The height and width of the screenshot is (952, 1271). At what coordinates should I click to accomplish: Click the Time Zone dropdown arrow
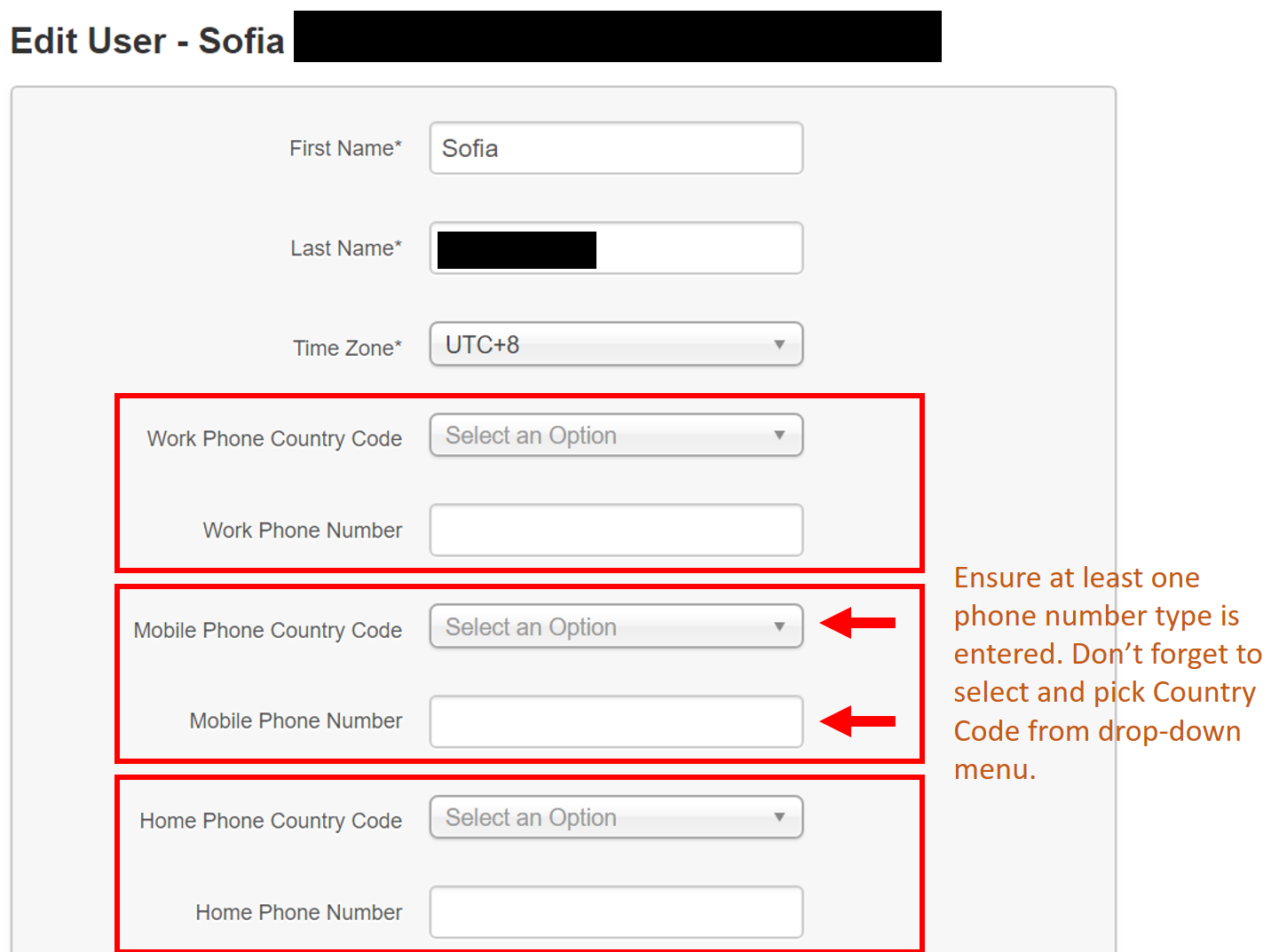coord(779,344)
